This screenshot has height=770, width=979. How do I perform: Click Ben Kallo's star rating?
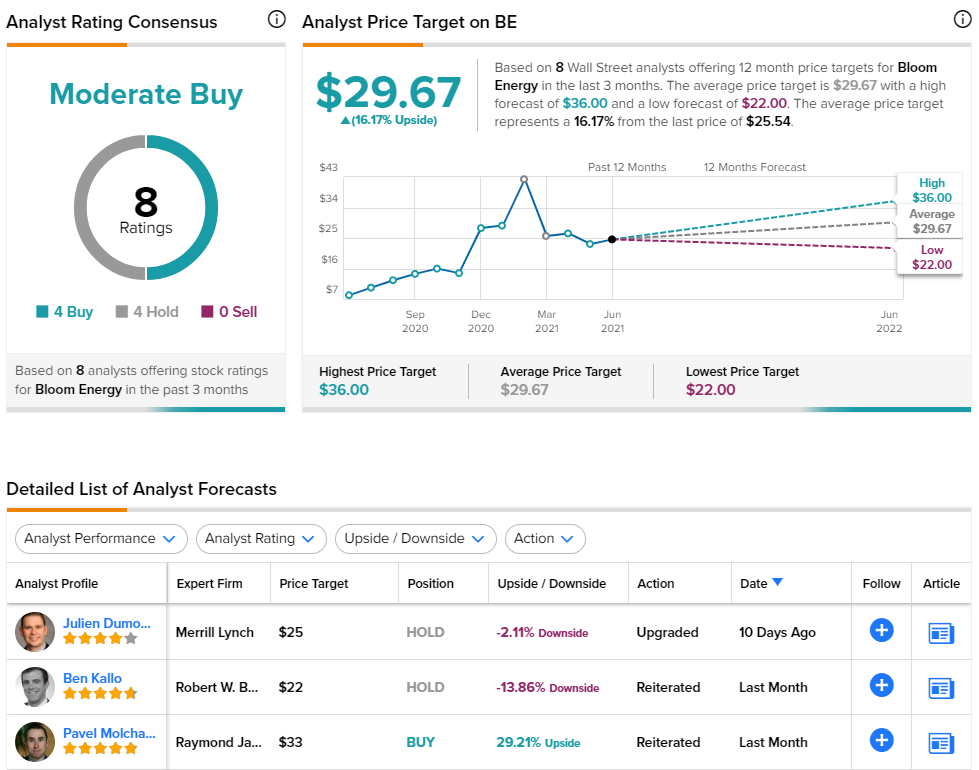(100, 693)
